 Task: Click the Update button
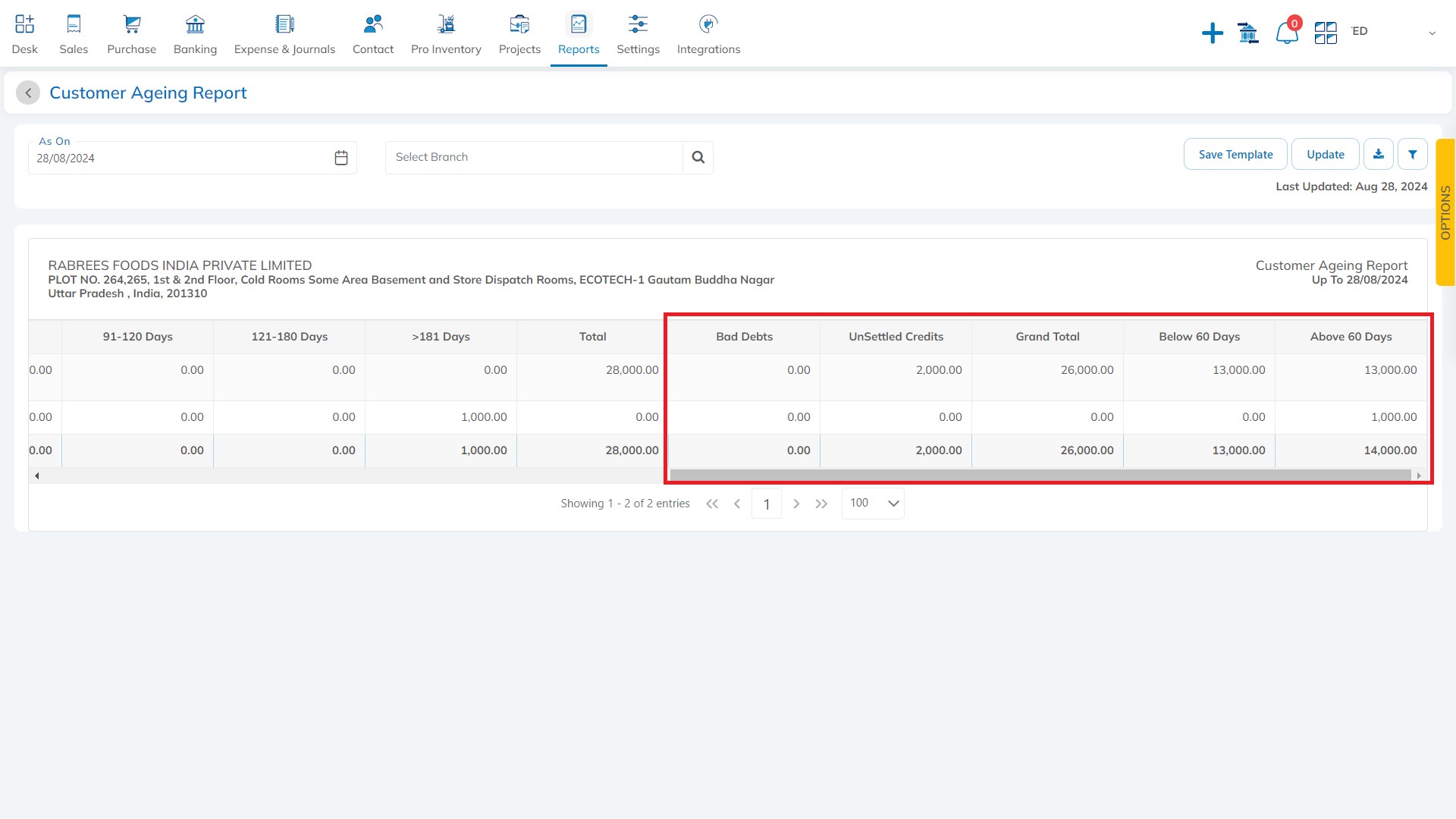pyautogui.click(x=1325, y=154)
